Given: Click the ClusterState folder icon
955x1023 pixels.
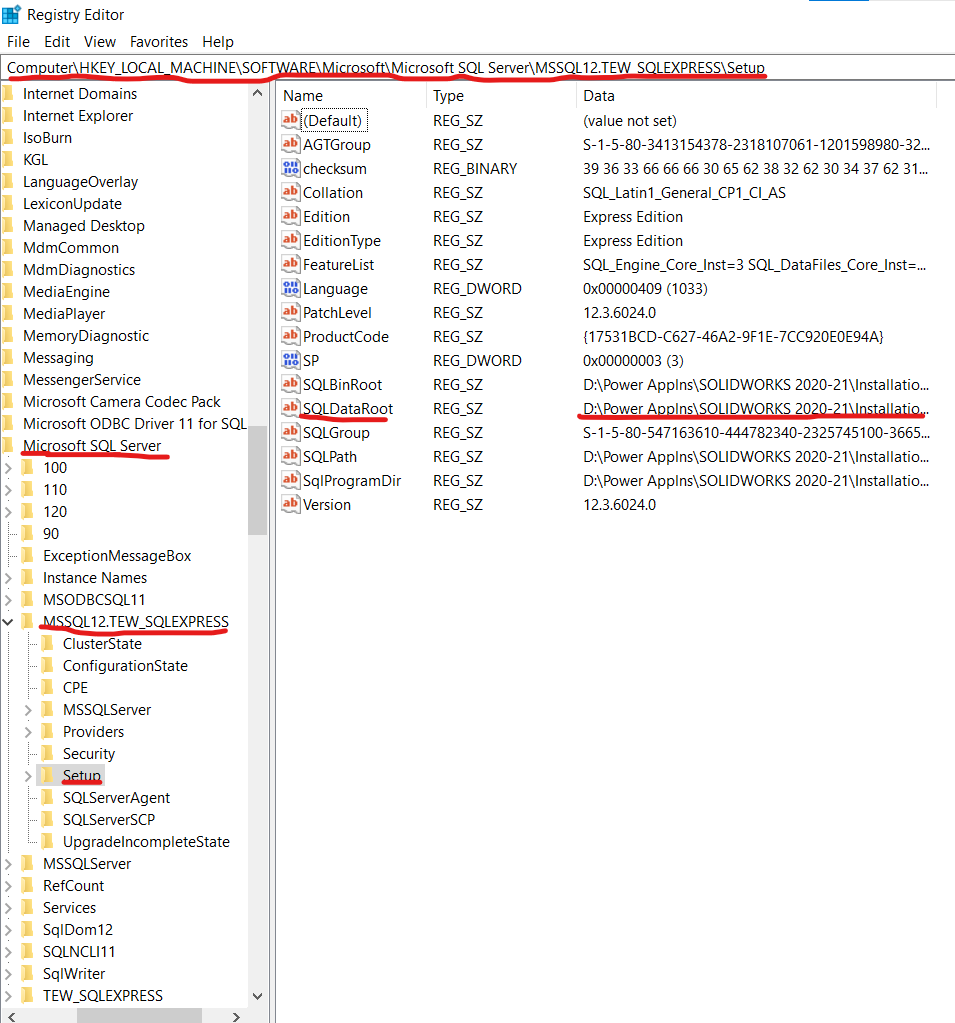Looking at the screenshot, I should 48,644.
